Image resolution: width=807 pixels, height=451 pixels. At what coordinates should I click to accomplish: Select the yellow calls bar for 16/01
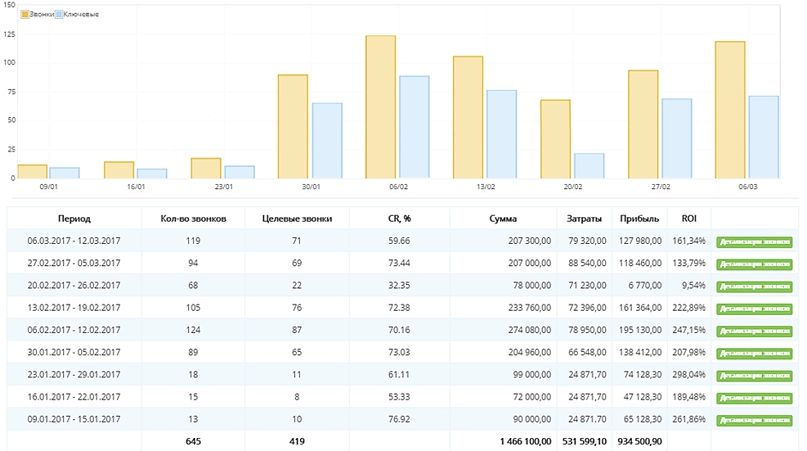coord(119,170)
